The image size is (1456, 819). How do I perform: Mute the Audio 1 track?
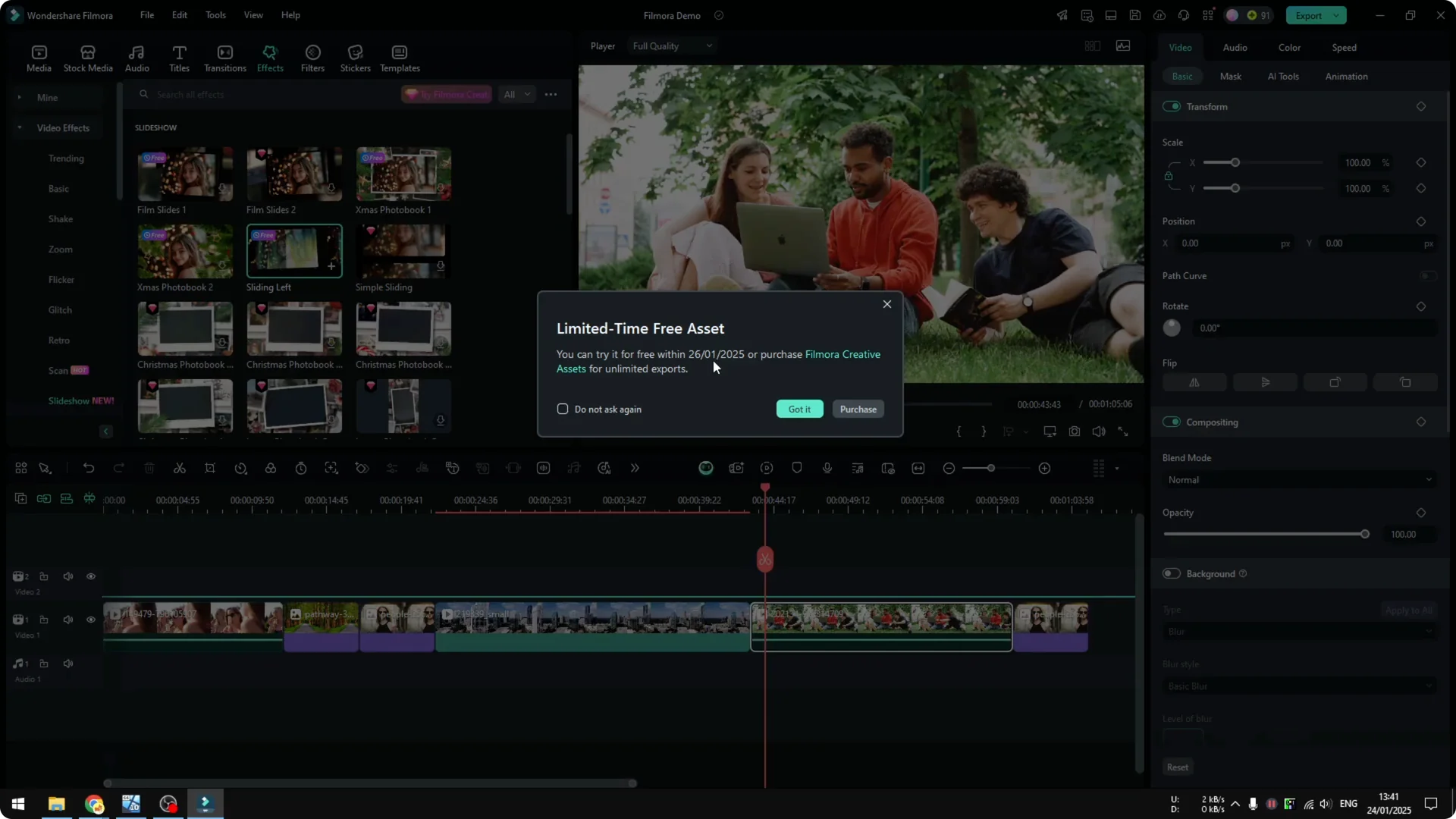(68, 664)
